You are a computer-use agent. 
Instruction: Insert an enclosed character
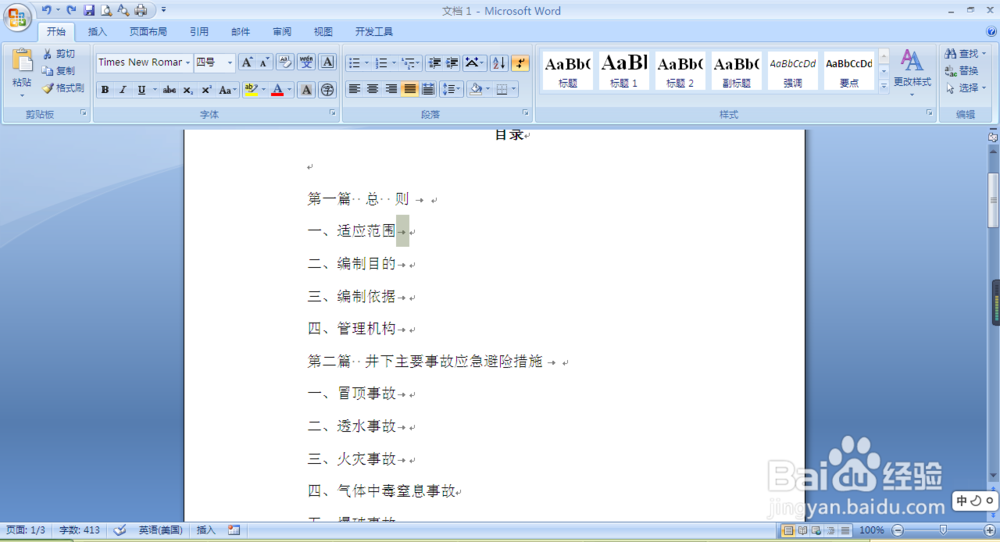pos(327,90)
